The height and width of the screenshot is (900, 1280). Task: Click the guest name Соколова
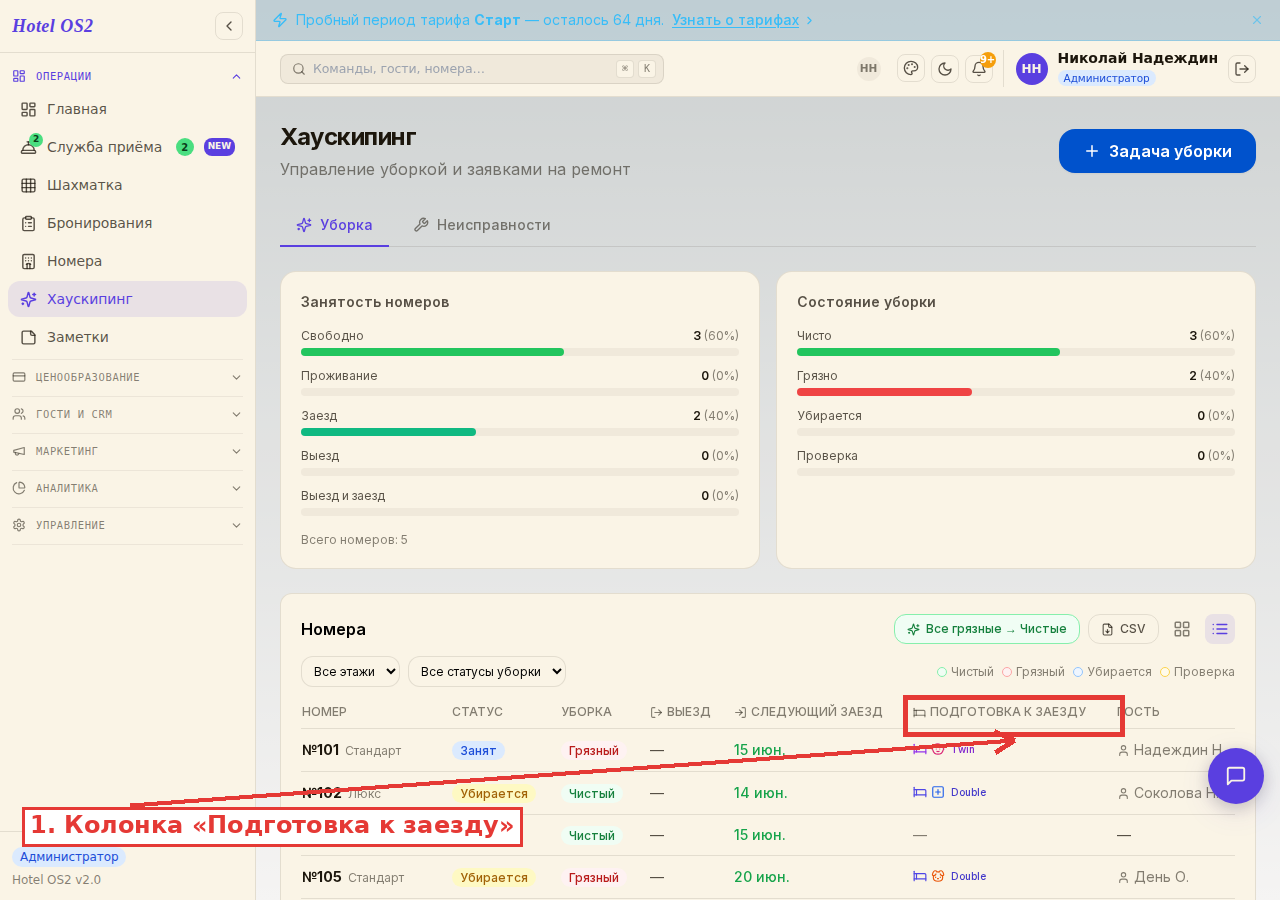1175,793
